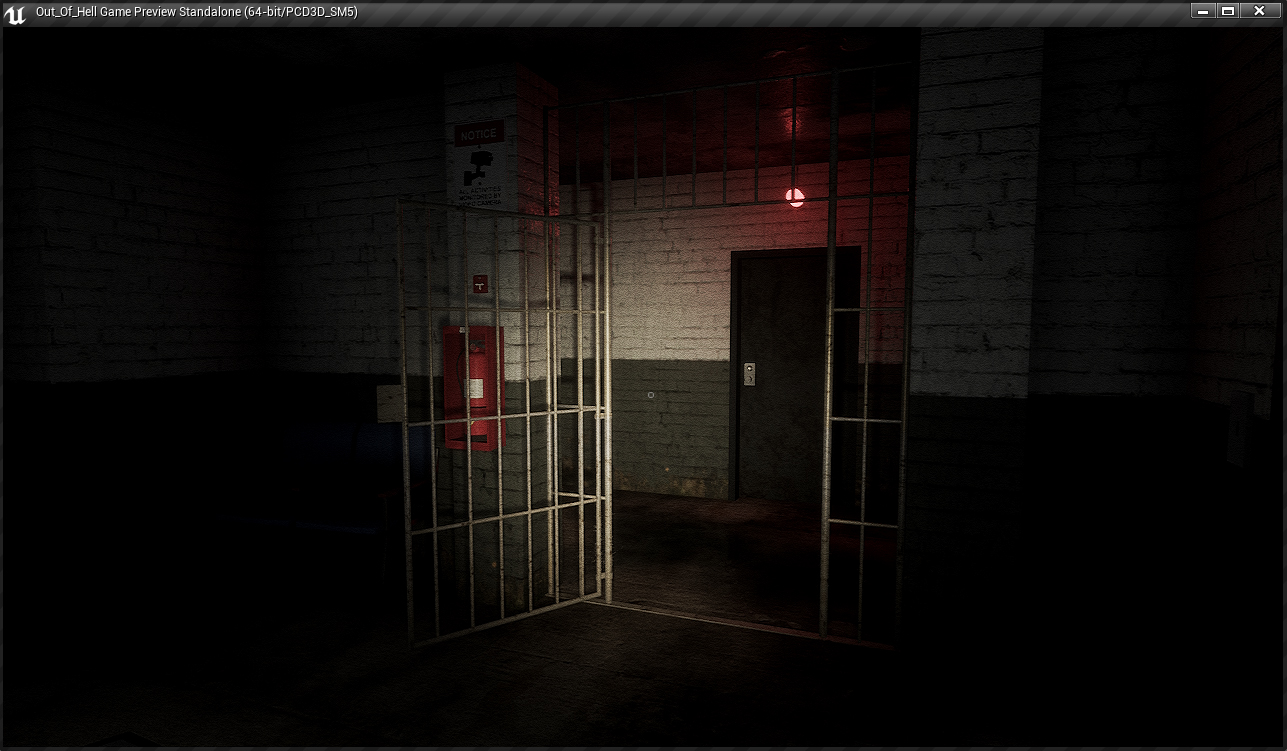This screenshot has width=1287, height=751.
Task: Select the red fire extinguisher cabinet
Action: (x=474, y=386)
